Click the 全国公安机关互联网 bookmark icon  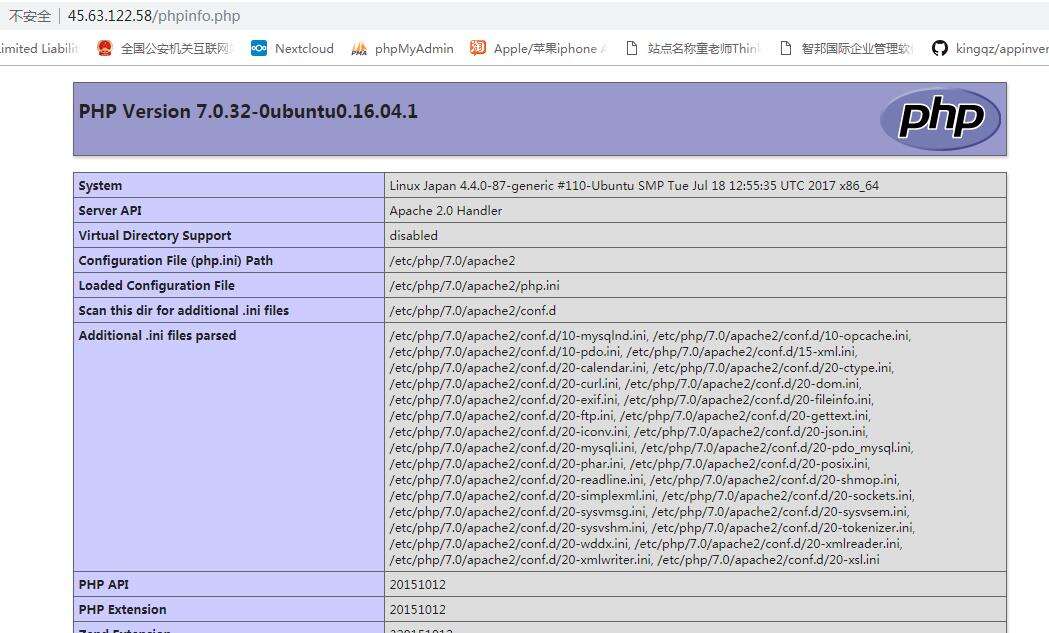tap(105, 48)
